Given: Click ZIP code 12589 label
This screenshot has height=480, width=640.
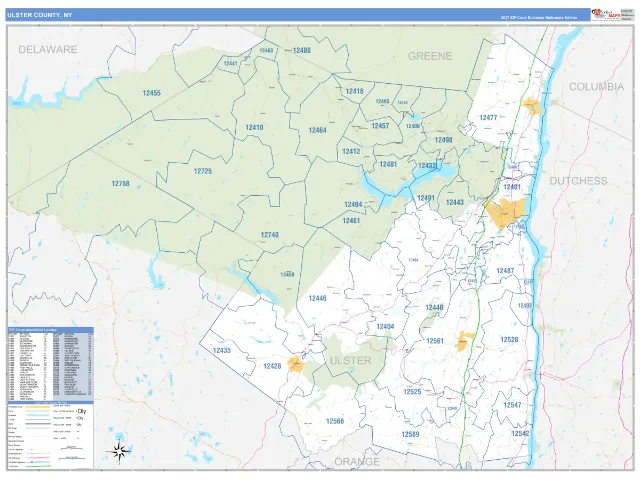Looking at the screenshot, I should [410, 434].
